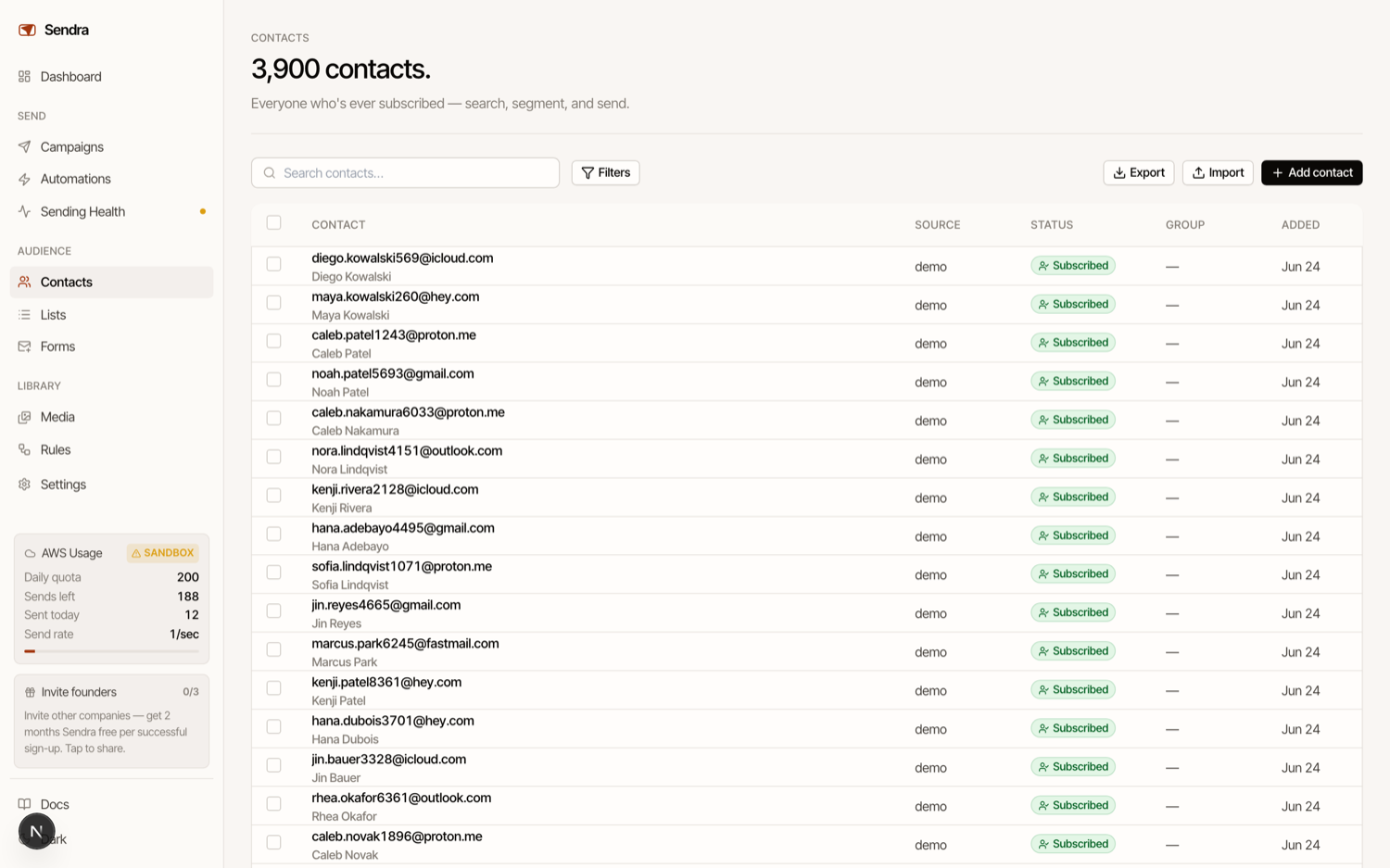The width and height of the screenshot is (1390, 868).
Task: Click the CONTACT column header
Action: 338,225
